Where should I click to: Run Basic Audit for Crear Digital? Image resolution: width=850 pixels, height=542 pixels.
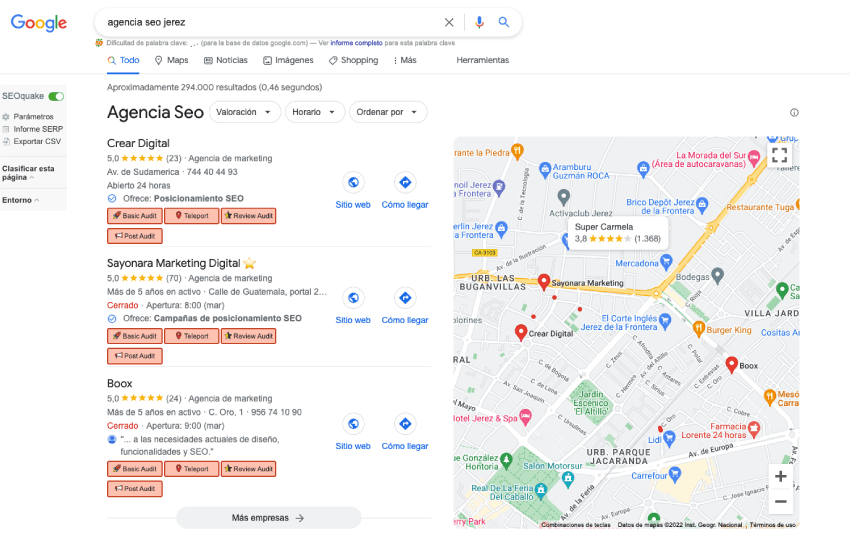134,216
